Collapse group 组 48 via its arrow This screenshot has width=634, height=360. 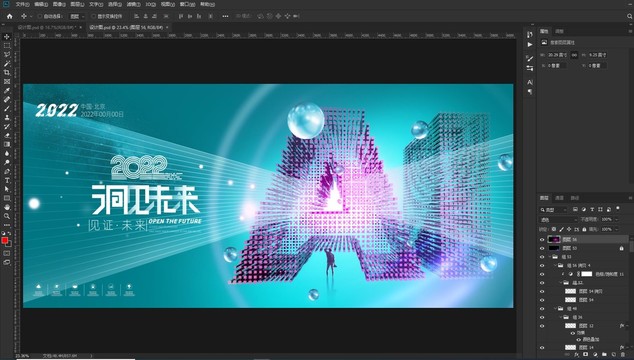pyautogui.click(x=556, y=309)
